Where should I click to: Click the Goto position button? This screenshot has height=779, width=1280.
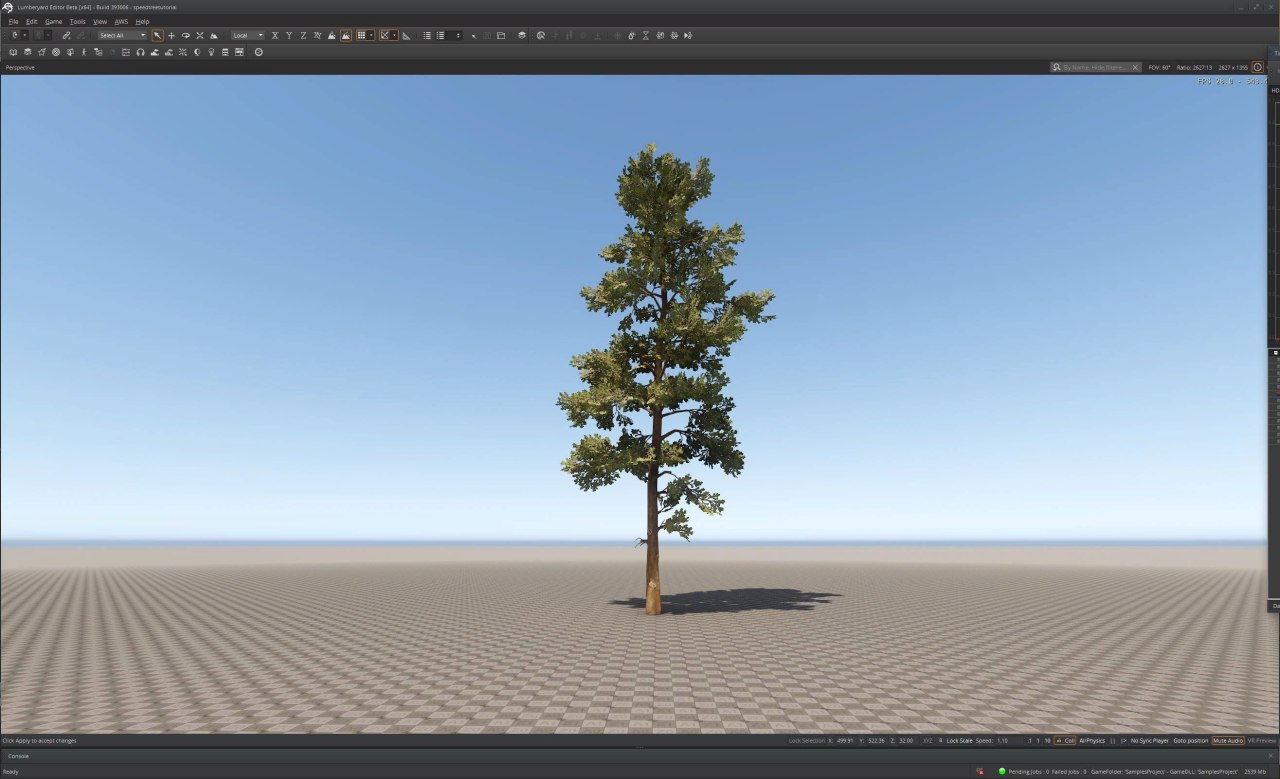pos(1190,741)
